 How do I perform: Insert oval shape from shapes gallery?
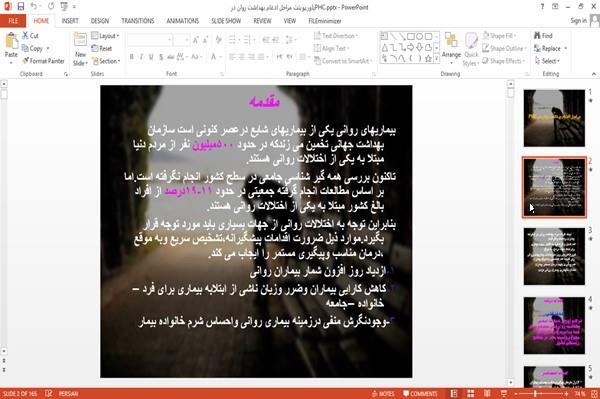tap(419, 36)
